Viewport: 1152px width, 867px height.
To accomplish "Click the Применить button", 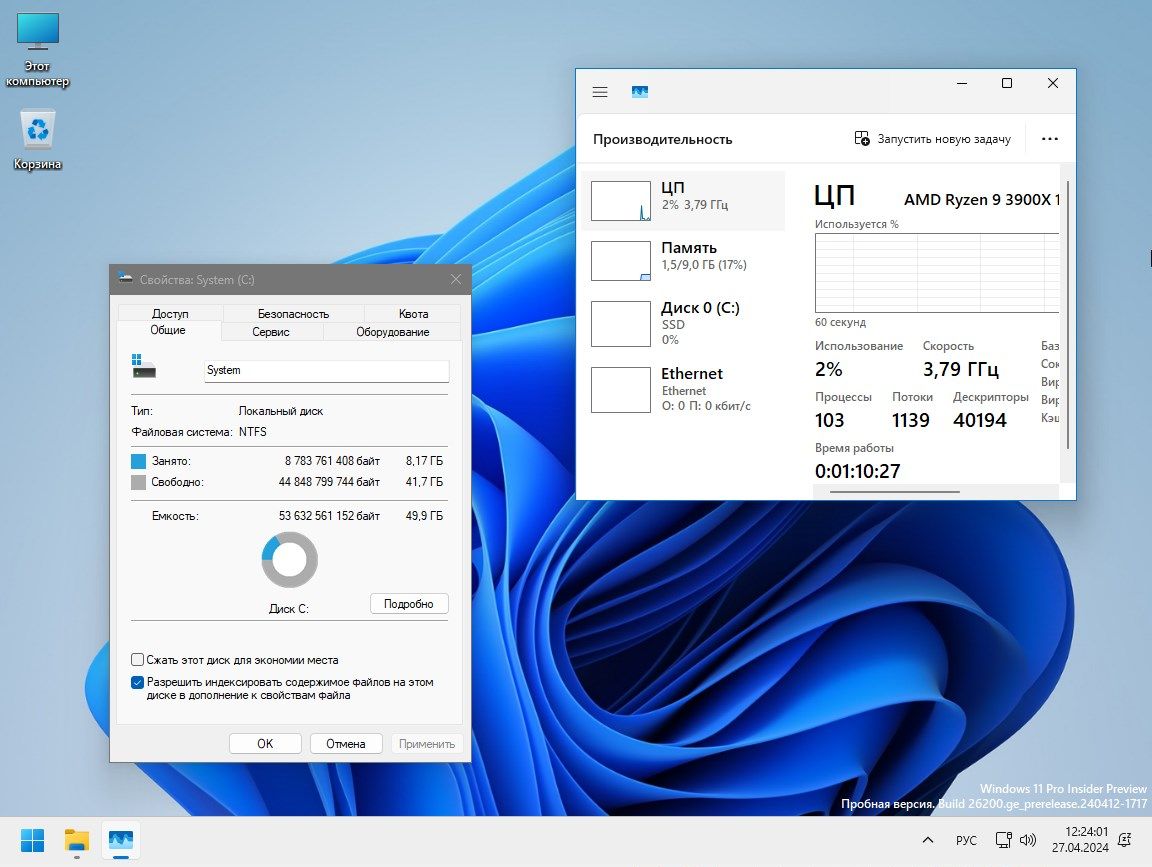I will (x=427, y=744).
